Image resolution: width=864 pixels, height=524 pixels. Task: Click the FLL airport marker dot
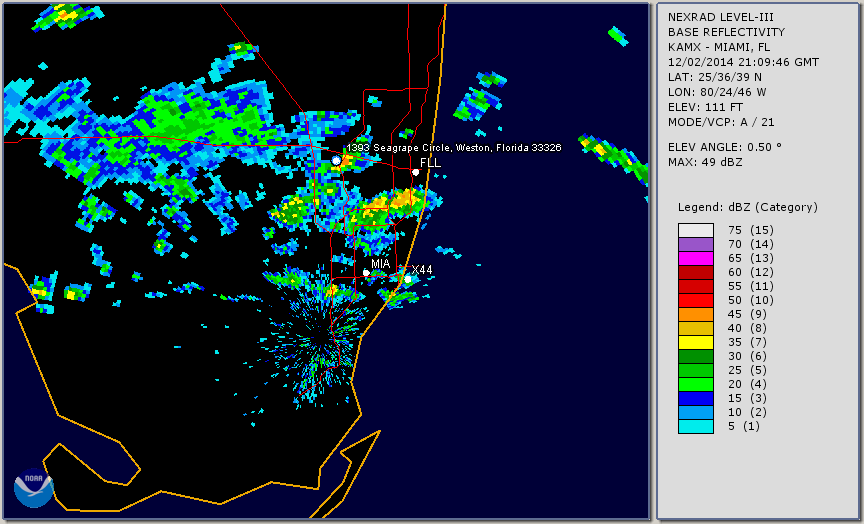(x=415, y=172)
